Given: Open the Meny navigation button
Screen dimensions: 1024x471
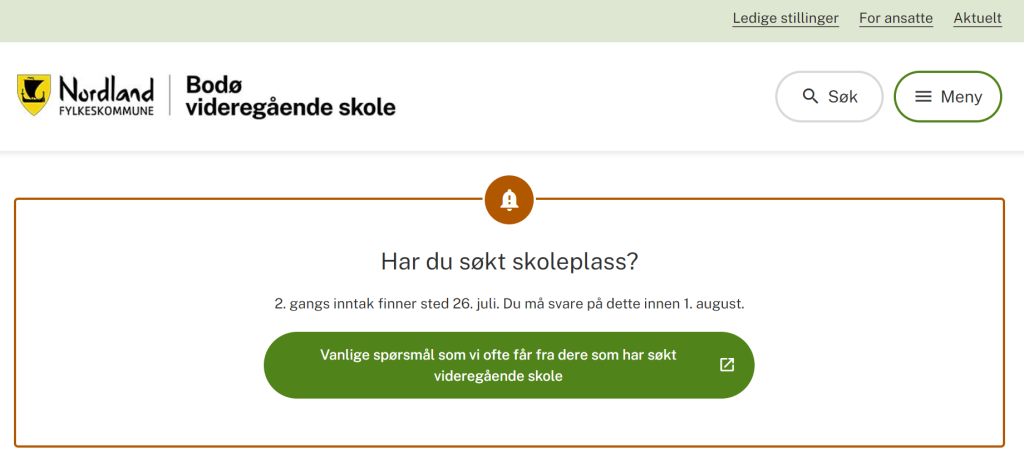Looking at the screenshot, I should pos(948,97).
